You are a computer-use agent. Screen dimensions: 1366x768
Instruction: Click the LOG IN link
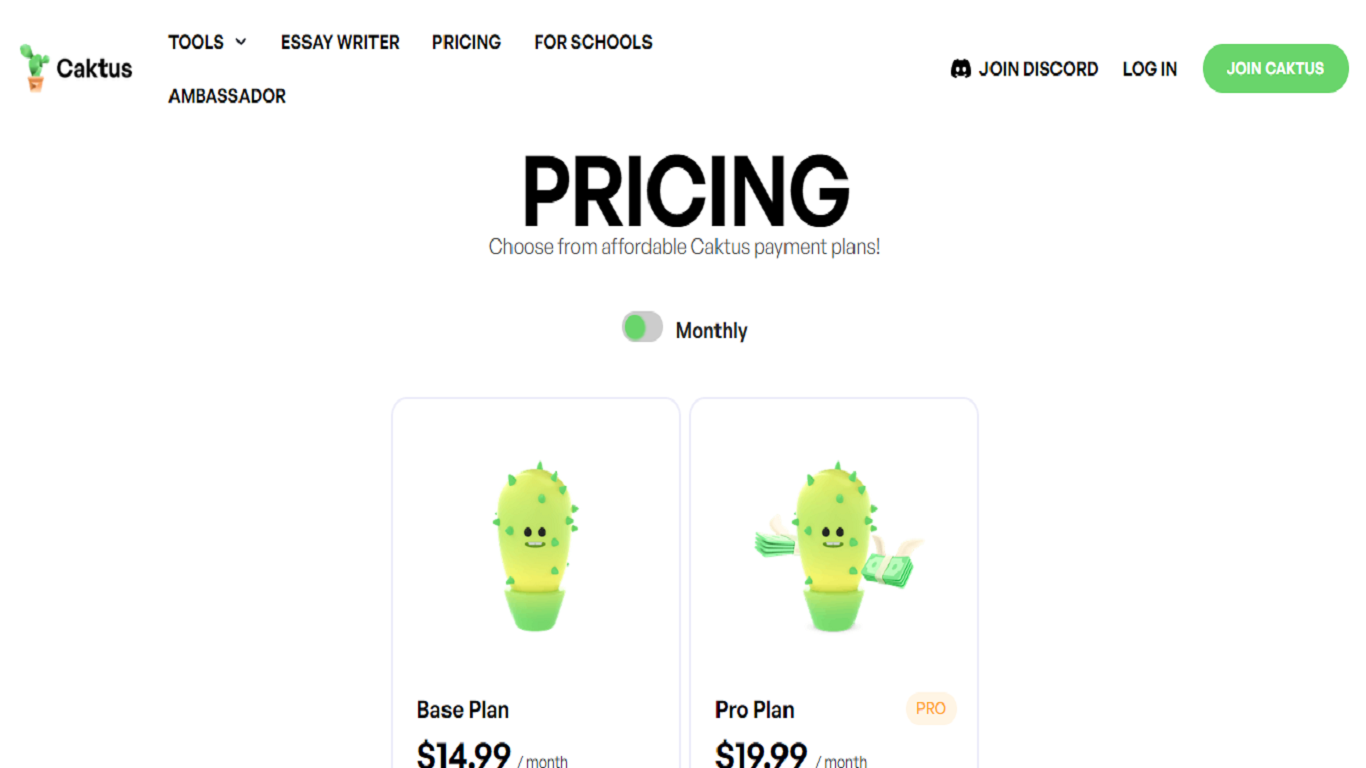tap(1149, 69)
